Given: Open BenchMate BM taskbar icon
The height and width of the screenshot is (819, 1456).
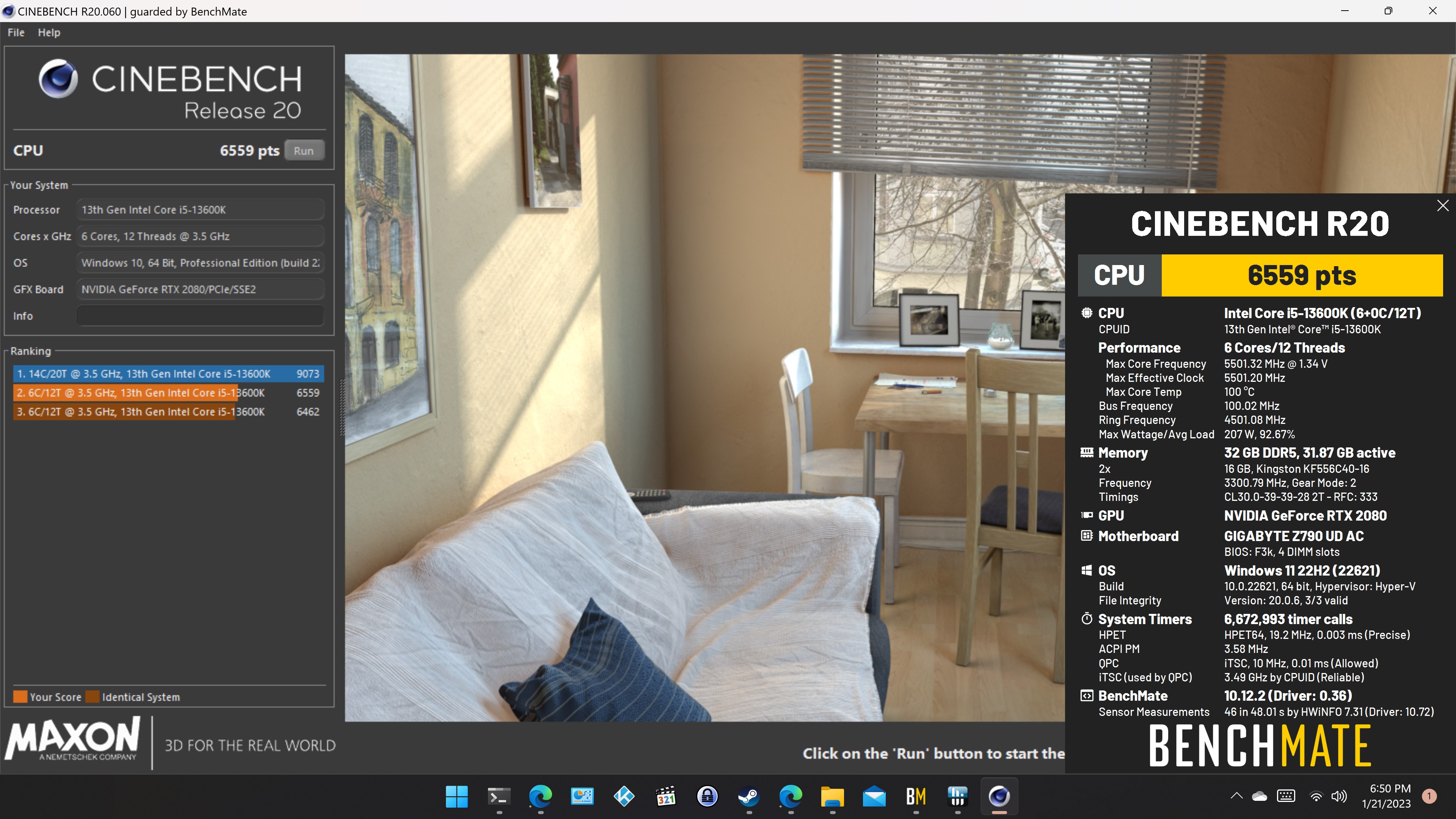Looking at the screenshot, I should click(916, 796).
